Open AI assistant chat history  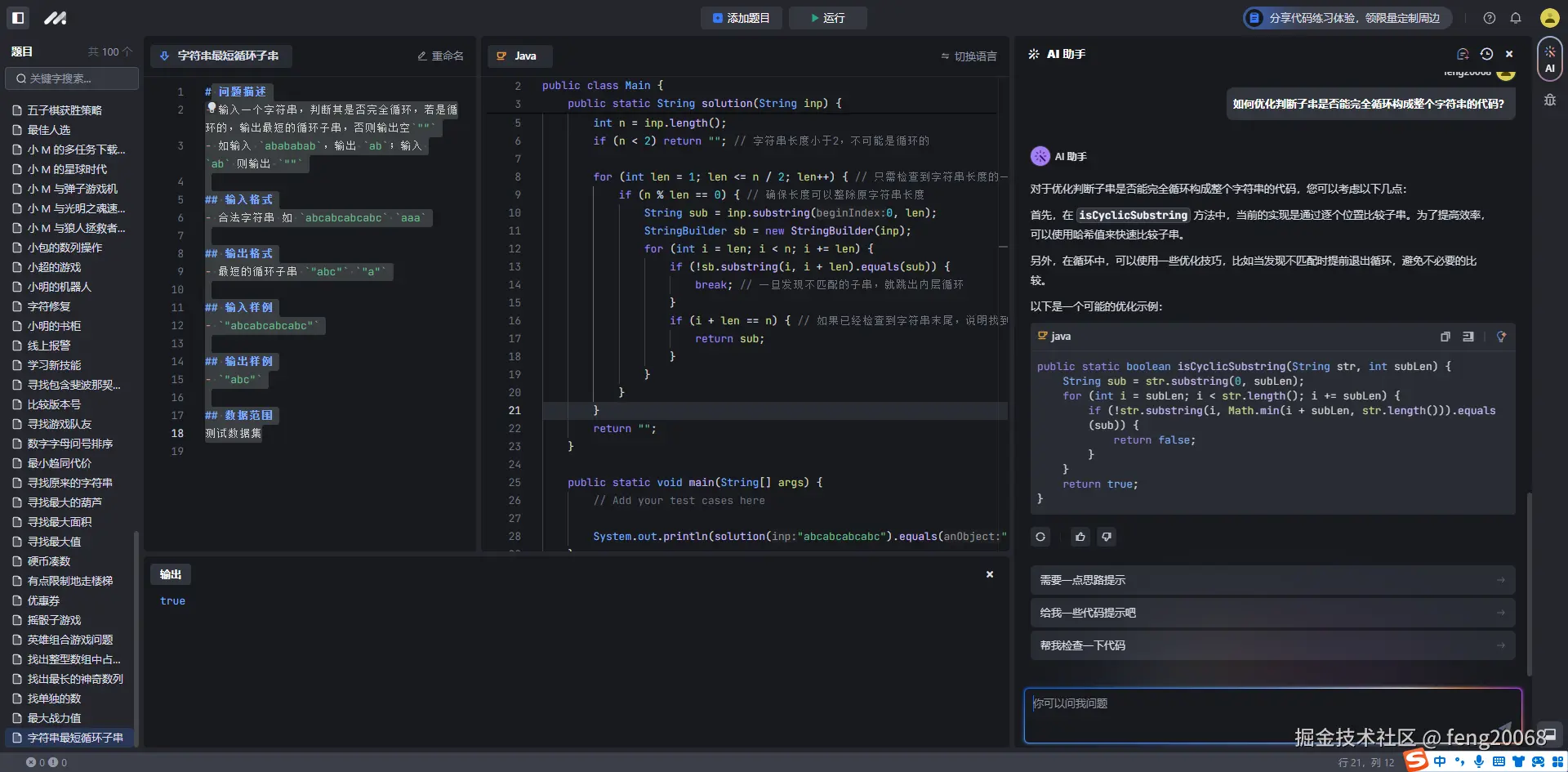pyautogui.click(x=1486, y=54)
